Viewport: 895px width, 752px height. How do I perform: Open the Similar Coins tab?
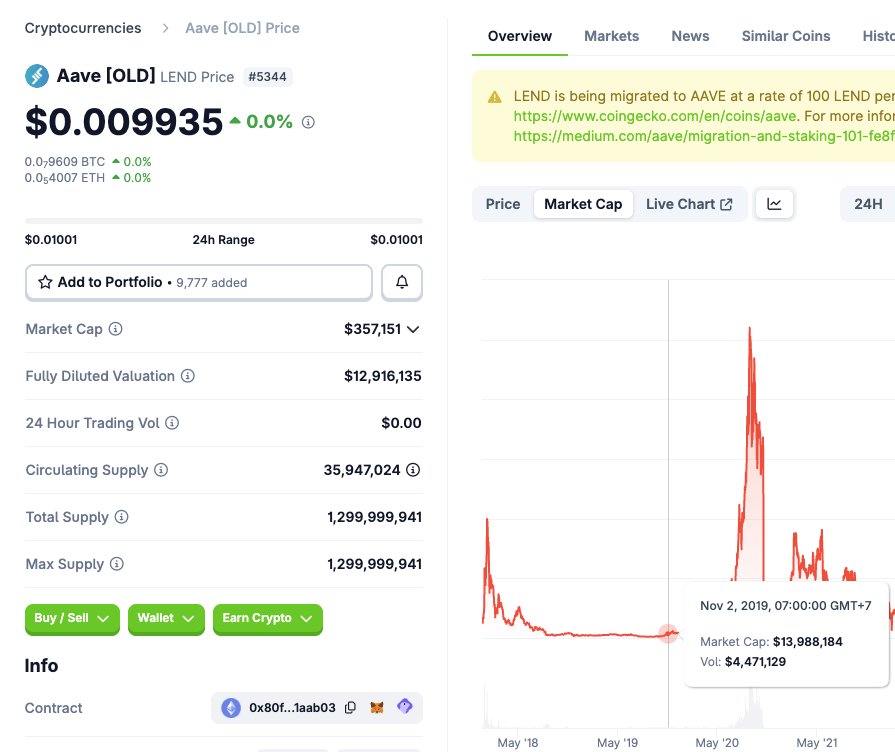point(785,36)
